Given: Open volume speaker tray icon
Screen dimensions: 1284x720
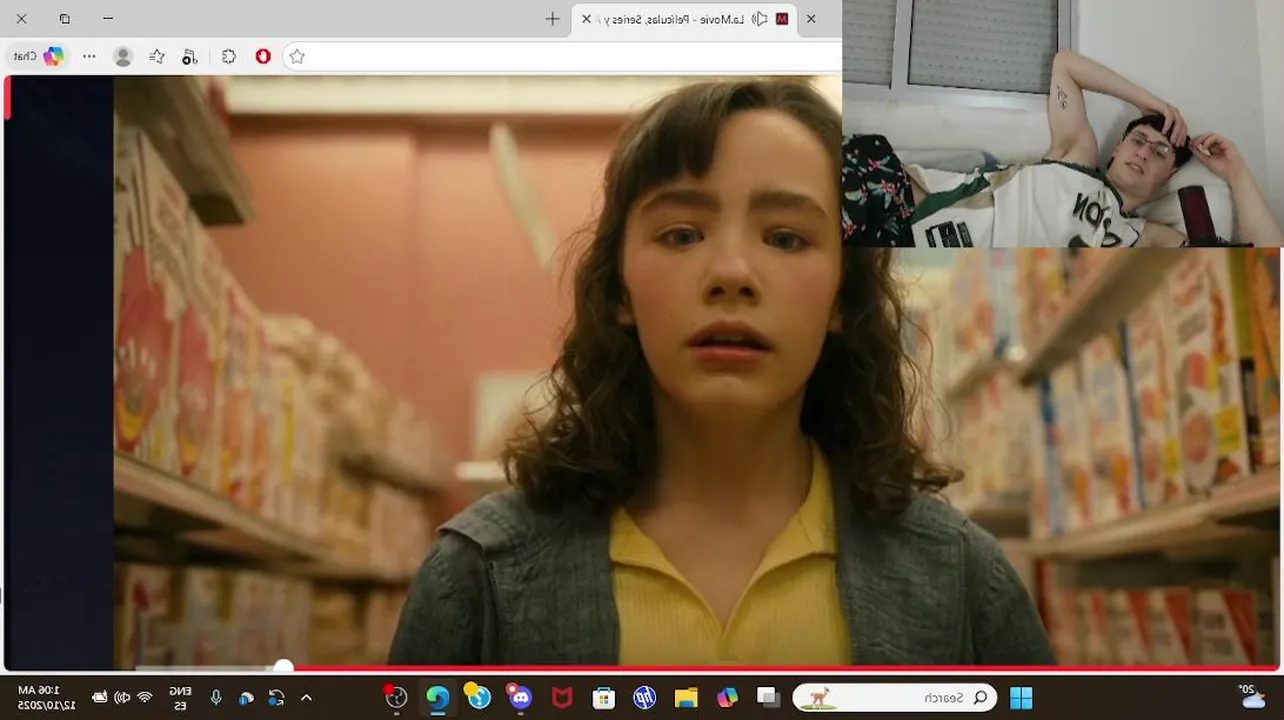Looking at the screenshot, I should coord(122,697).
